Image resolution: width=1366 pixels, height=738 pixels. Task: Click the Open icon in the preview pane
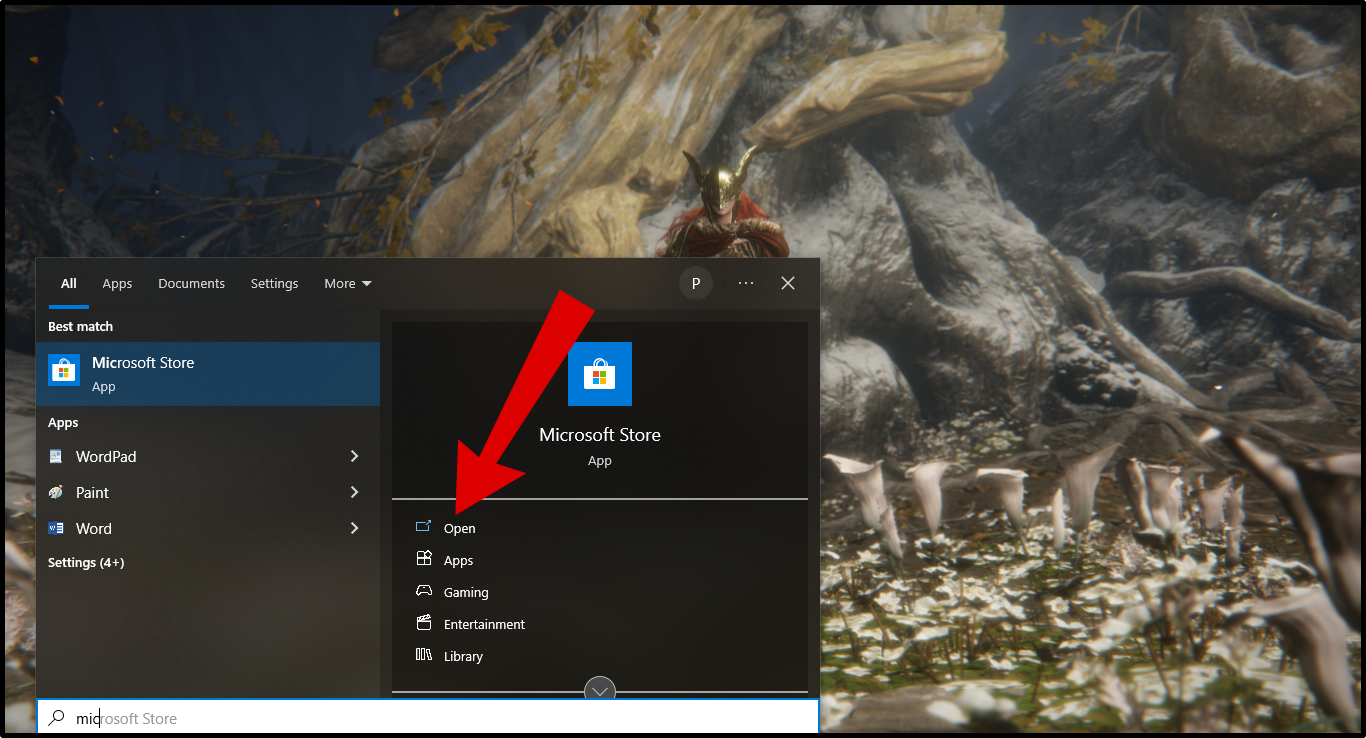tap(424, 527)
